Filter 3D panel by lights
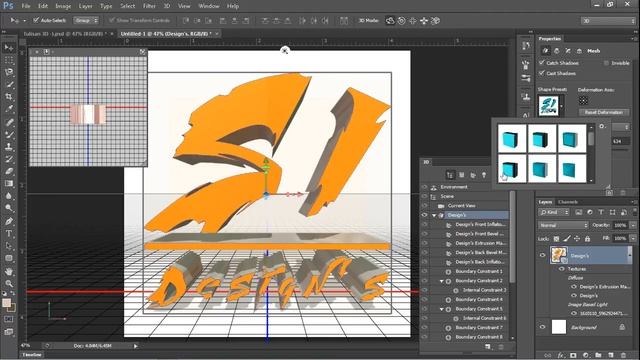The image size is (640, 360). (x=484, y=175)
